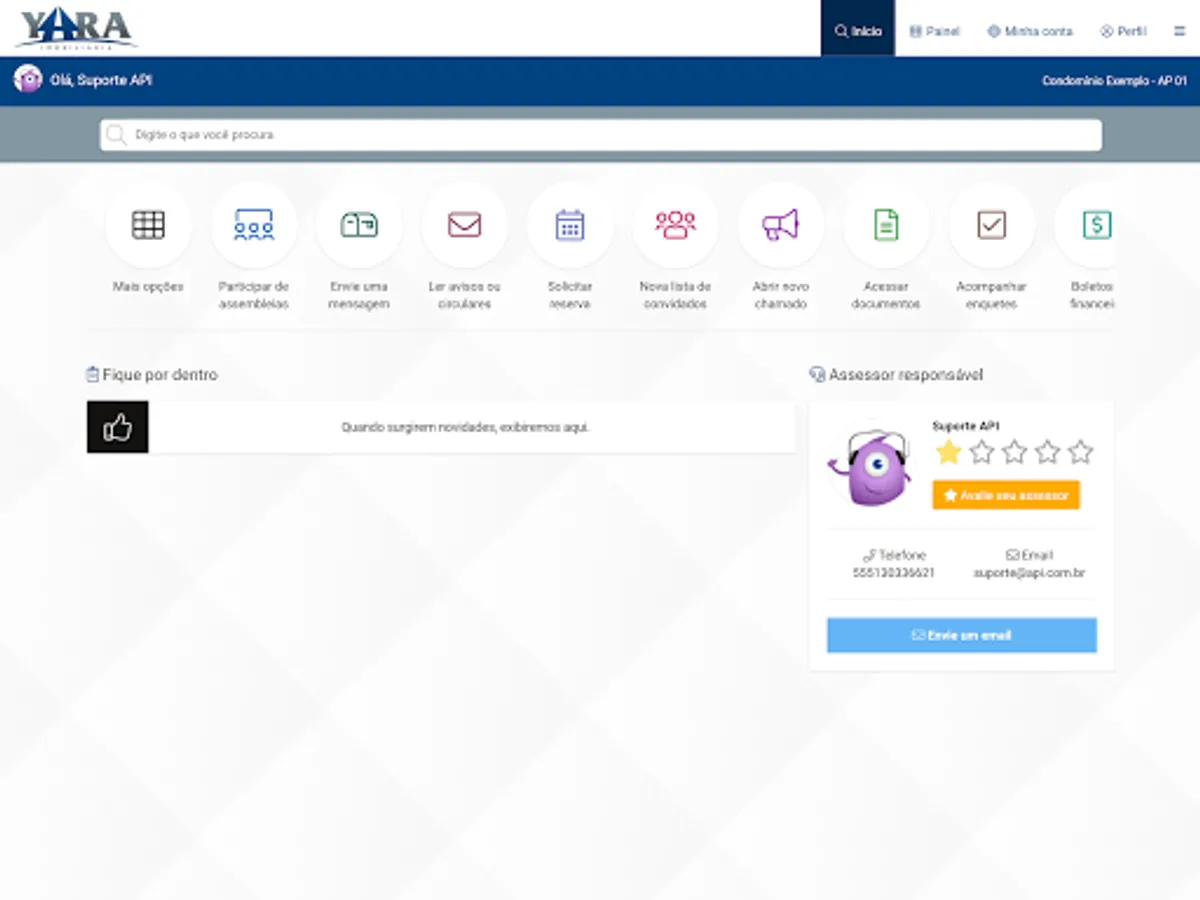The height and width of the screenshot is (900, 1200).
Task: Rate assessor four stars
Action: [1047, 452]
